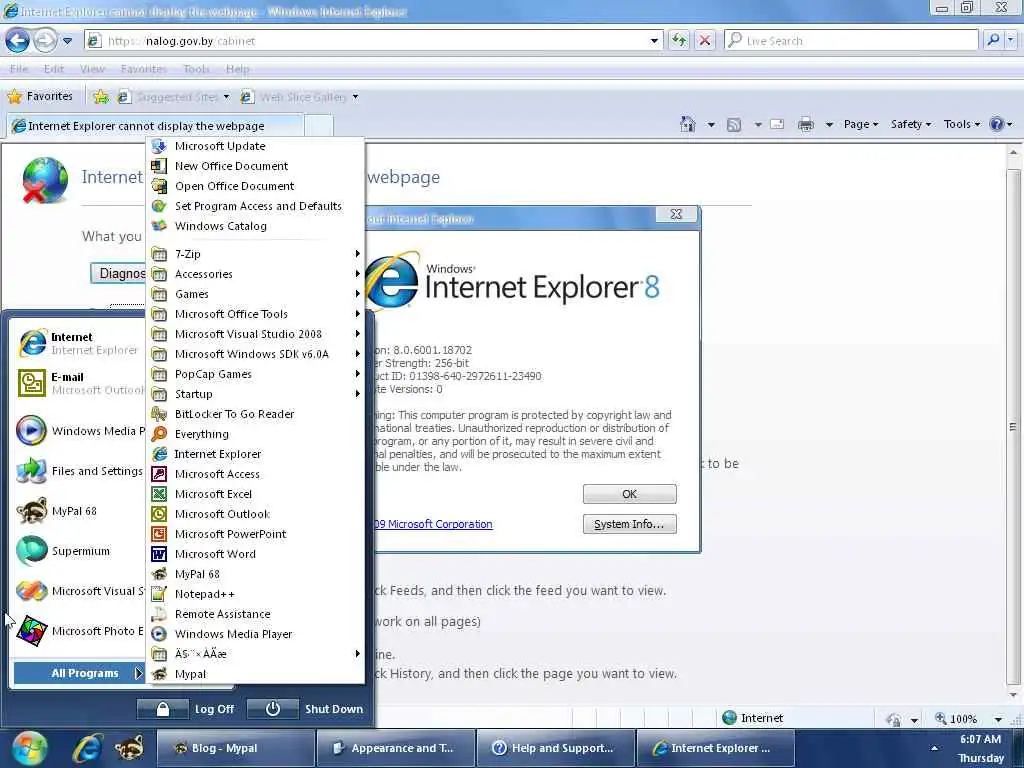Click the raccoon Mypal taskbar quick-launch icon
Screen dimensions: 1024x768
coord(129,748)
